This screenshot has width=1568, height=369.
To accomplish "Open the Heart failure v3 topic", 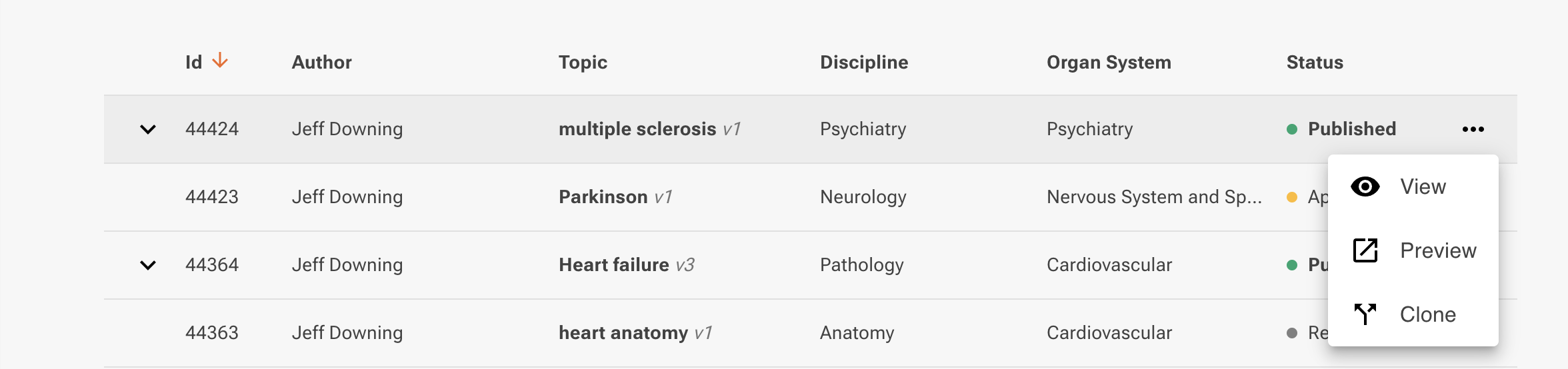I will coord(614,265).
